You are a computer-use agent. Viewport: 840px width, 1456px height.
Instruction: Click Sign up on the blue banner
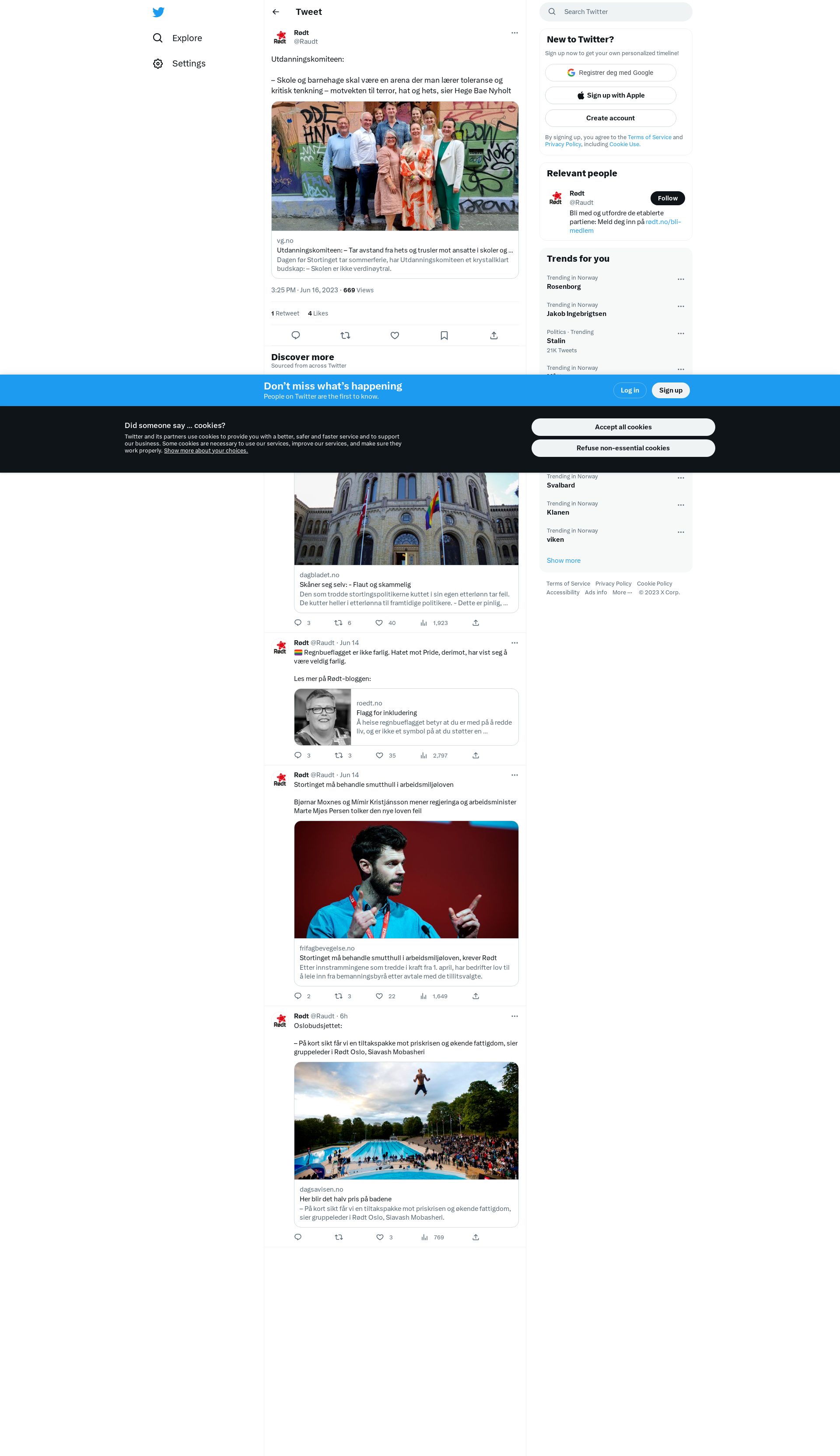pos(670,391)
